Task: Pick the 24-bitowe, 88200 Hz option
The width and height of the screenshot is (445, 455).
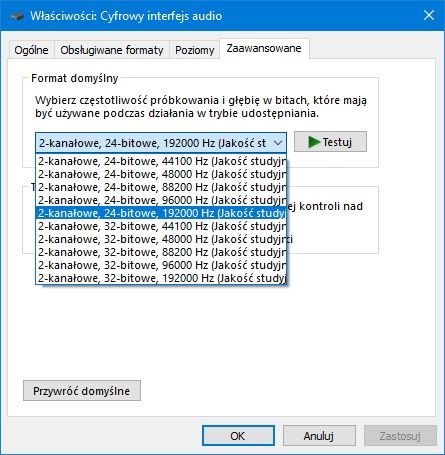Action: 161,187
